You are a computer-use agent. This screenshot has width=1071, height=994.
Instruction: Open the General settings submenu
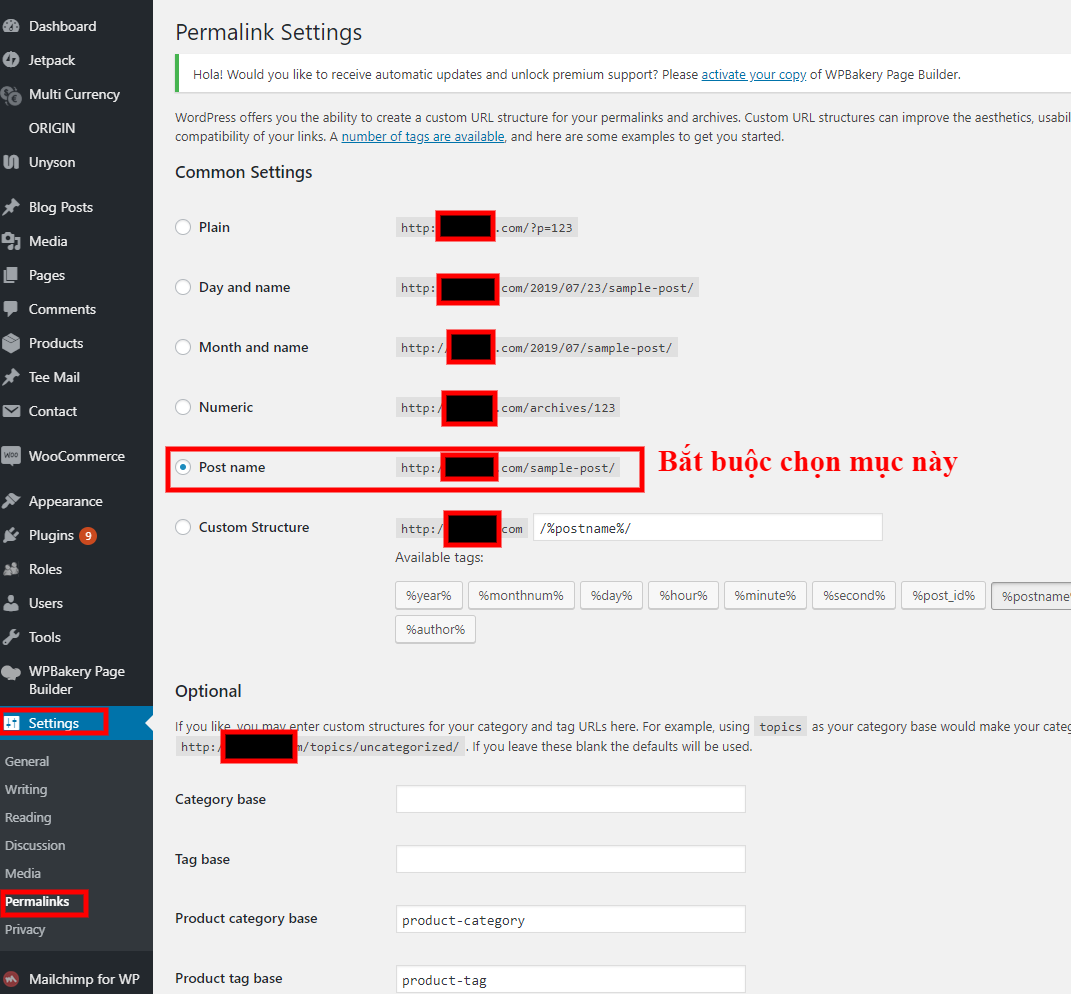coord(27,761)
